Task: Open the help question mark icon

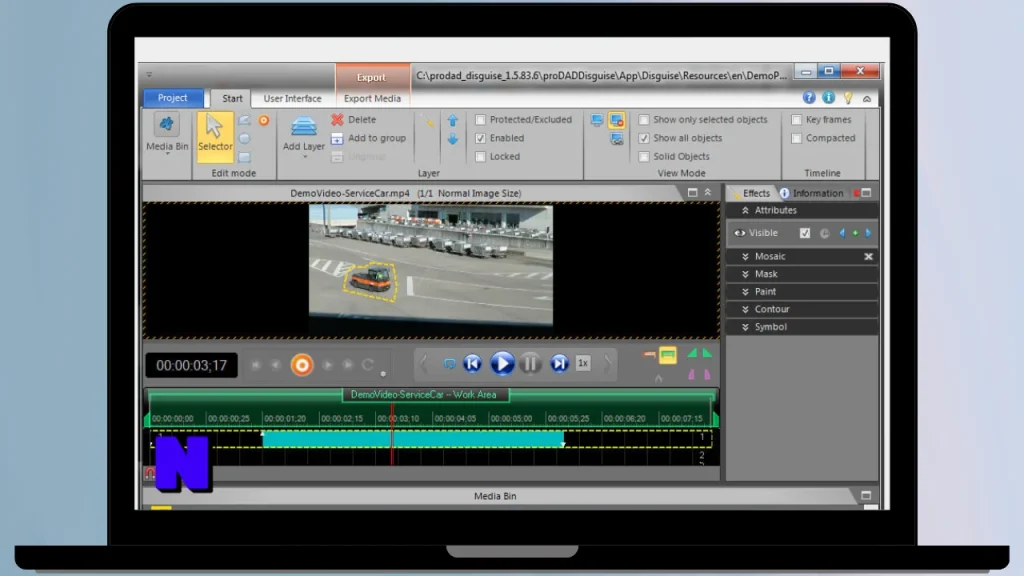Action: (809, 97)
